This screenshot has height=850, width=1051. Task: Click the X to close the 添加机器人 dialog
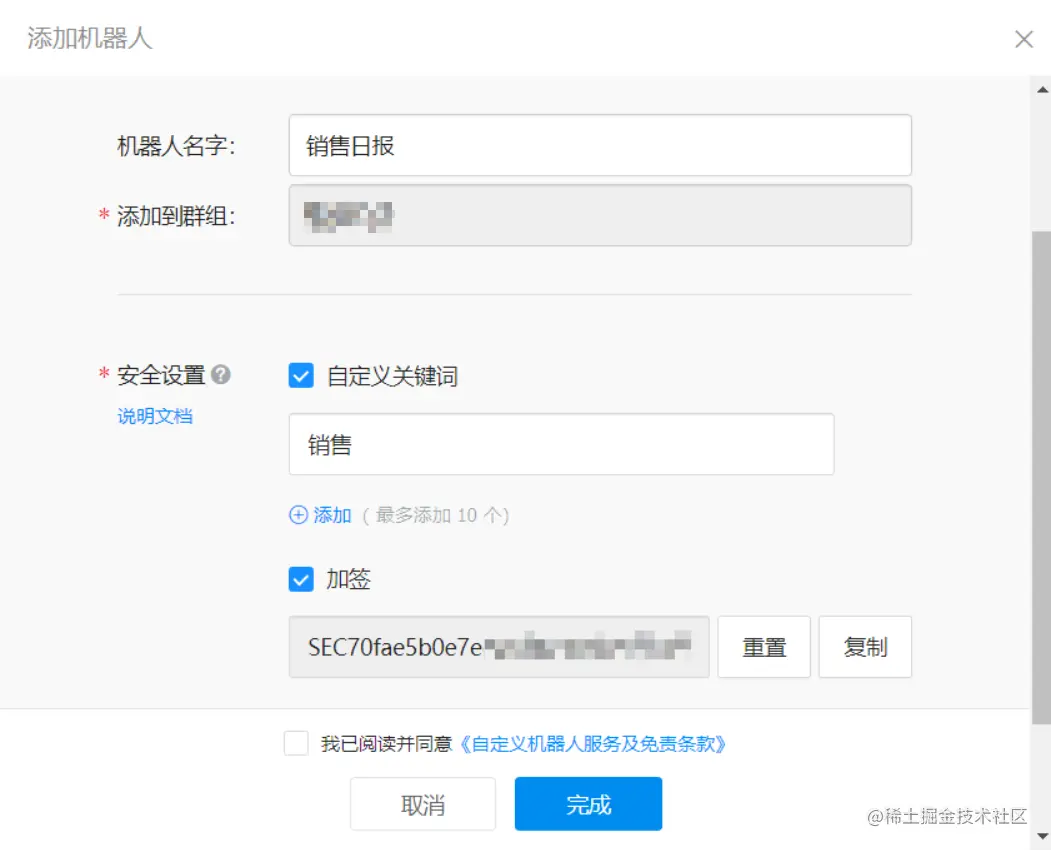pyautogui.click(x=1024, y=39)
